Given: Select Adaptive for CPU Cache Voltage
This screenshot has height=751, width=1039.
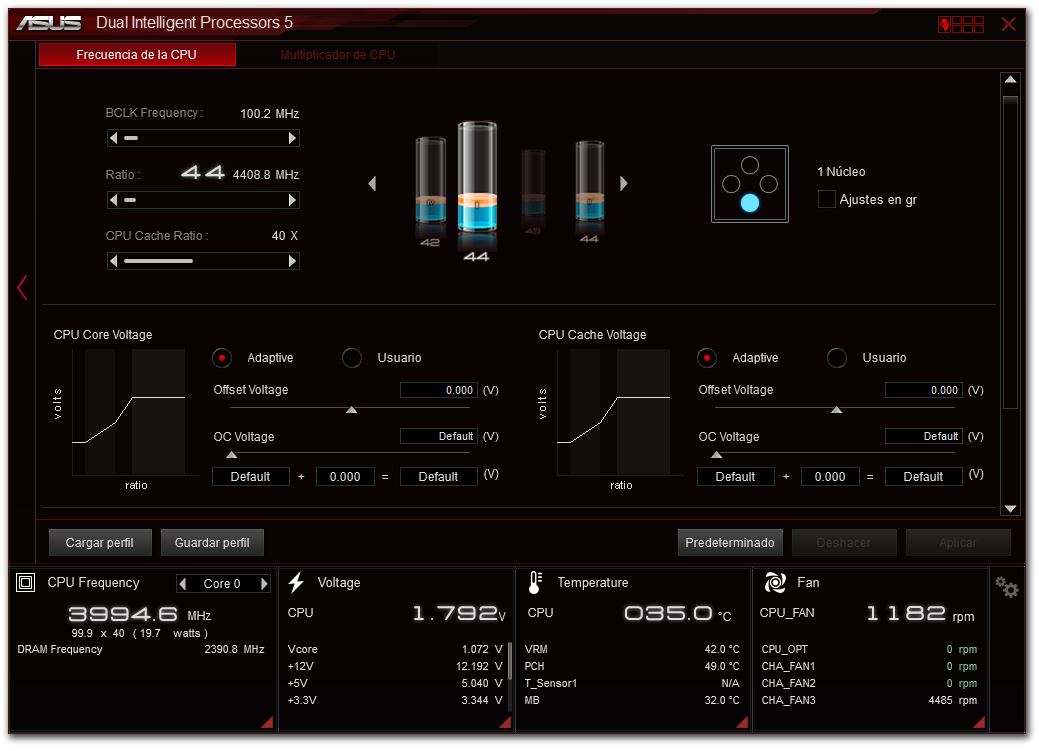Looking at the screenshot, I should click(x=707, y=358).
